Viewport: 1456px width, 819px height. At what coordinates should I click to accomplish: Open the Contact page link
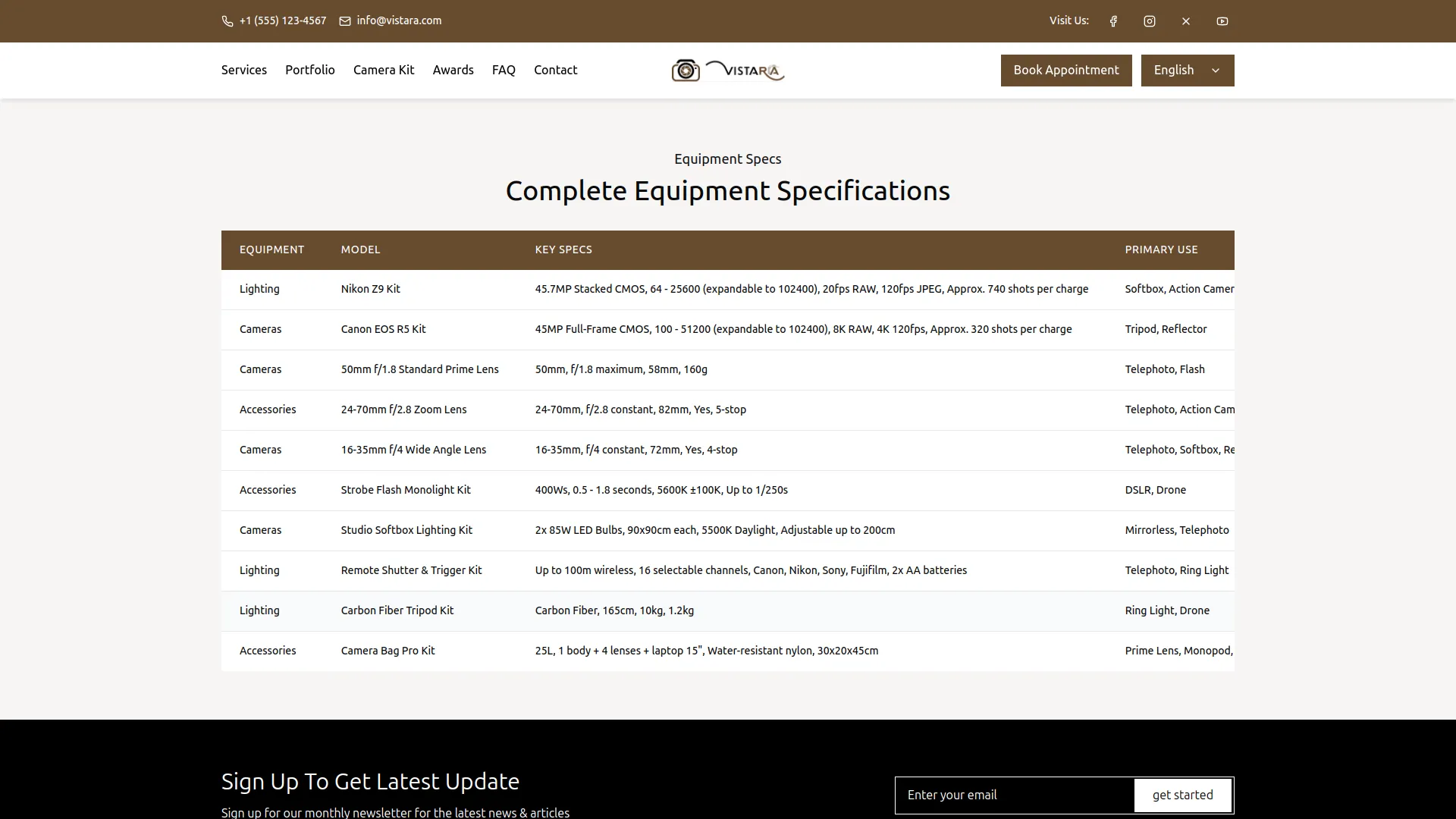(x=555, y=70)
